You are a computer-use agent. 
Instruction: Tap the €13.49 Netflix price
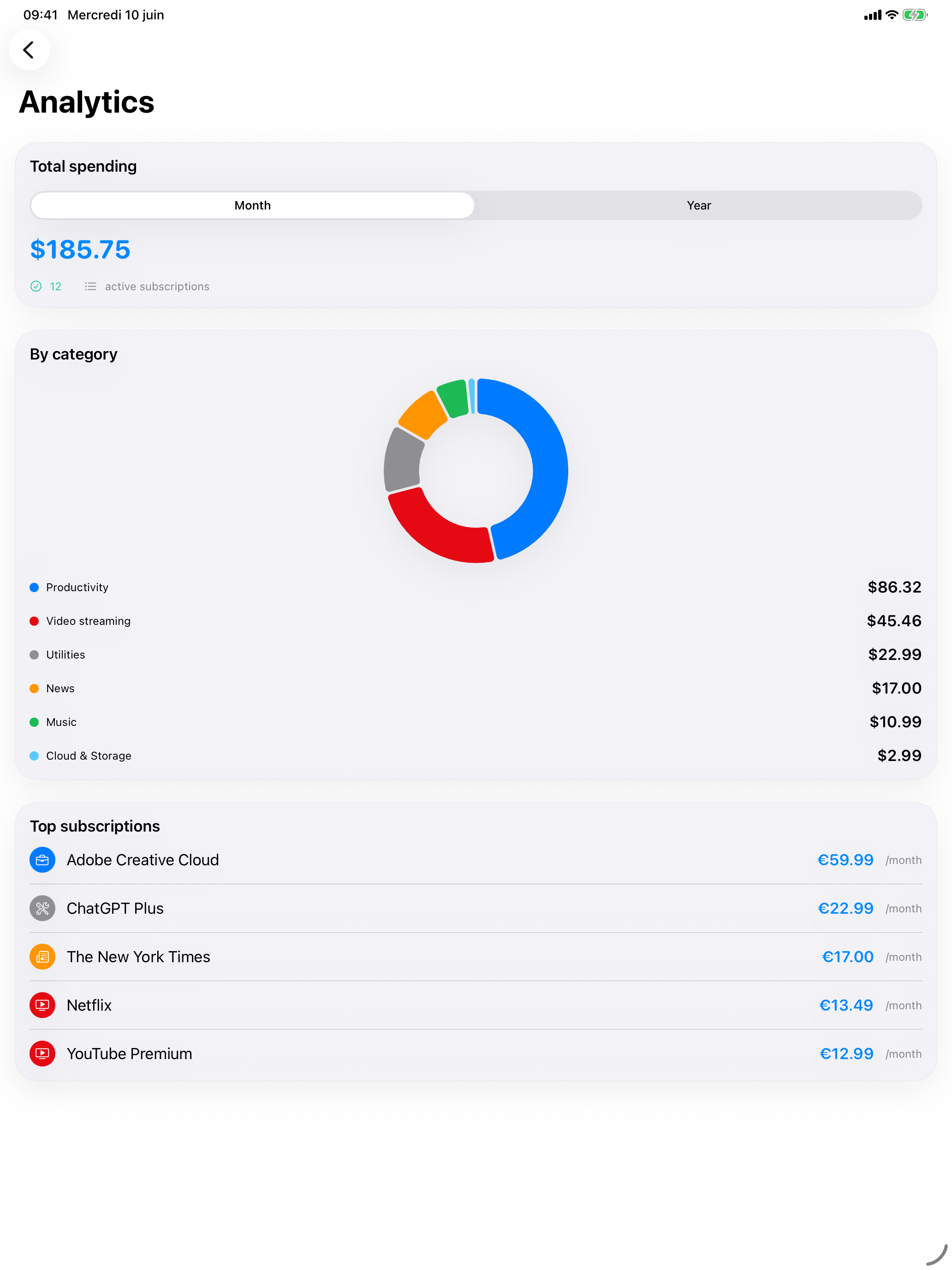tap(846, 1005)
